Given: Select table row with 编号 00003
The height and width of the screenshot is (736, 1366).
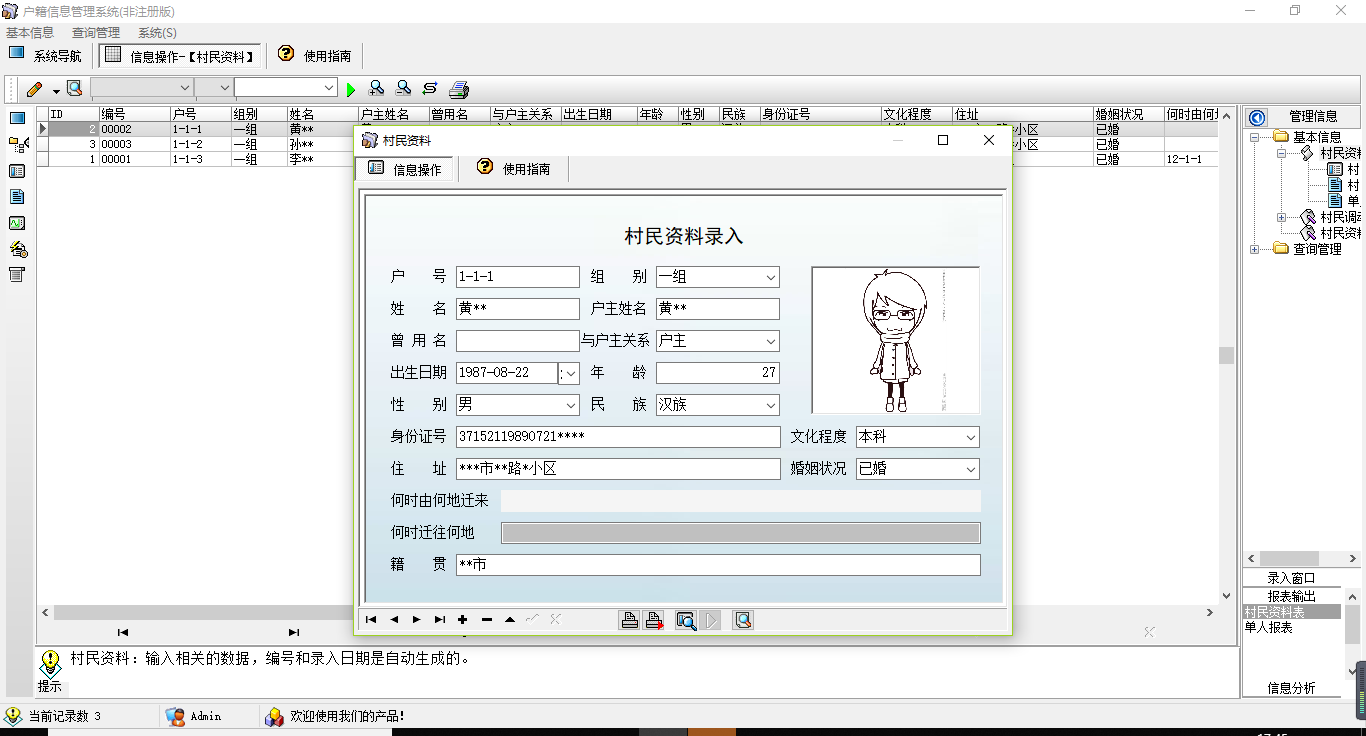Looking at the screenshot, I should 627,144.
